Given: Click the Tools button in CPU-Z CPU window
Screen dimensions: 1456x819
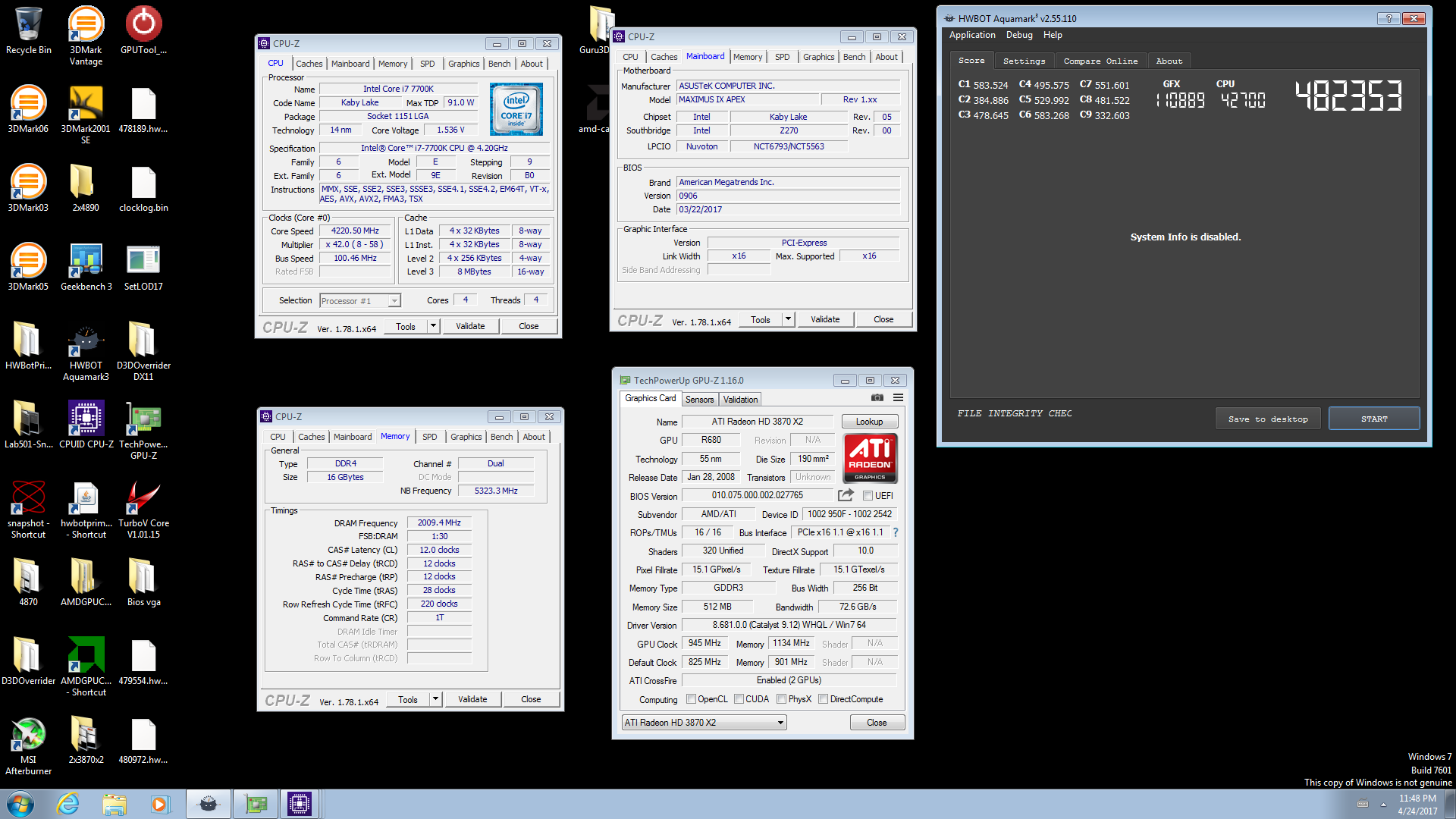Looking at the screenshot, I should pos(406,326).
